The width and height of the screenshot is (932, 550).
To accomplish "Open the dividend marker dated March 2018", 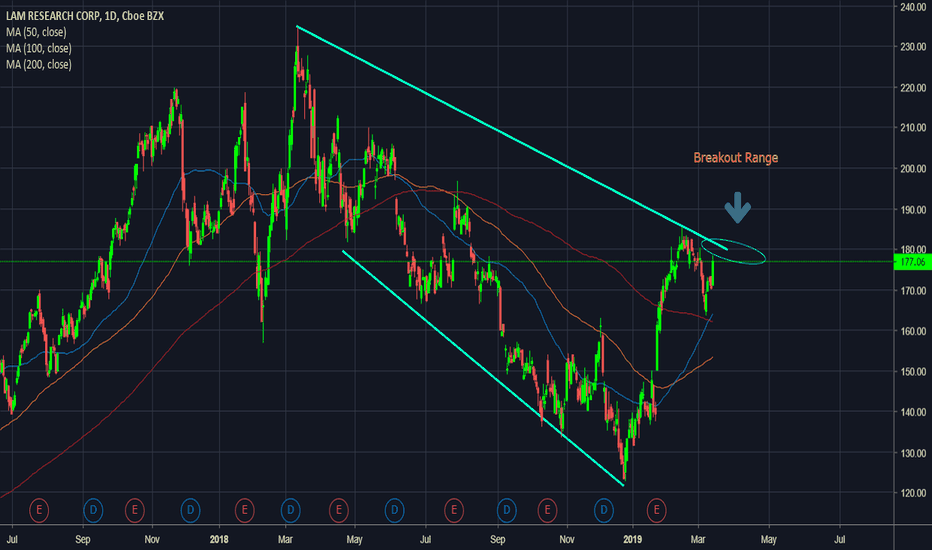I will [x=291, y=510].
